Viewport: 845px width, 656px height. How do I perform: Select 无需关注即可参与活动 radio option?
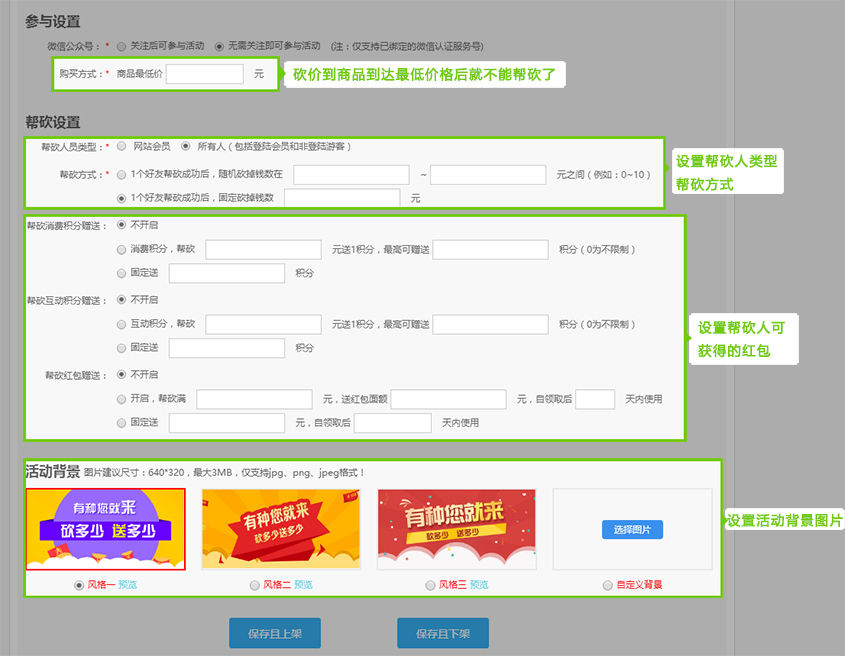pos(219,46)
